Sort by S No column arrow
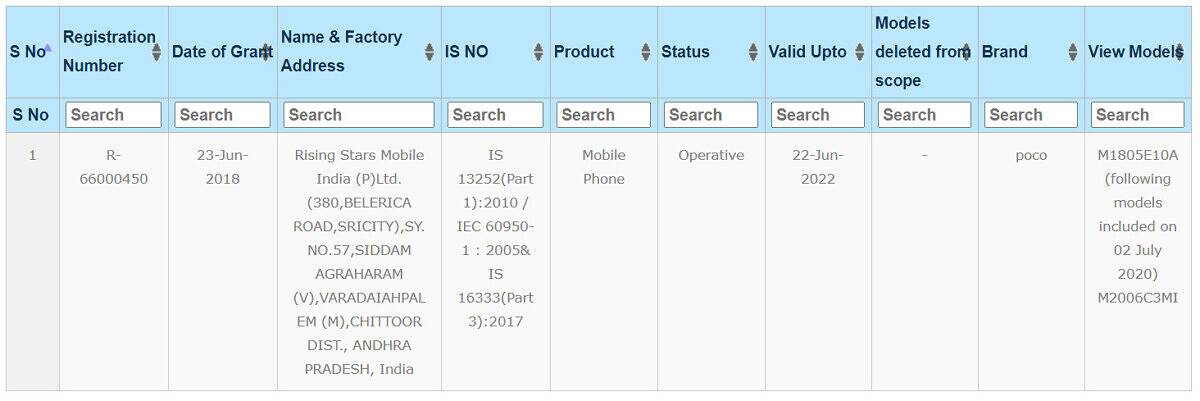This screenshot has width=1200, height=401. point(48,46)
